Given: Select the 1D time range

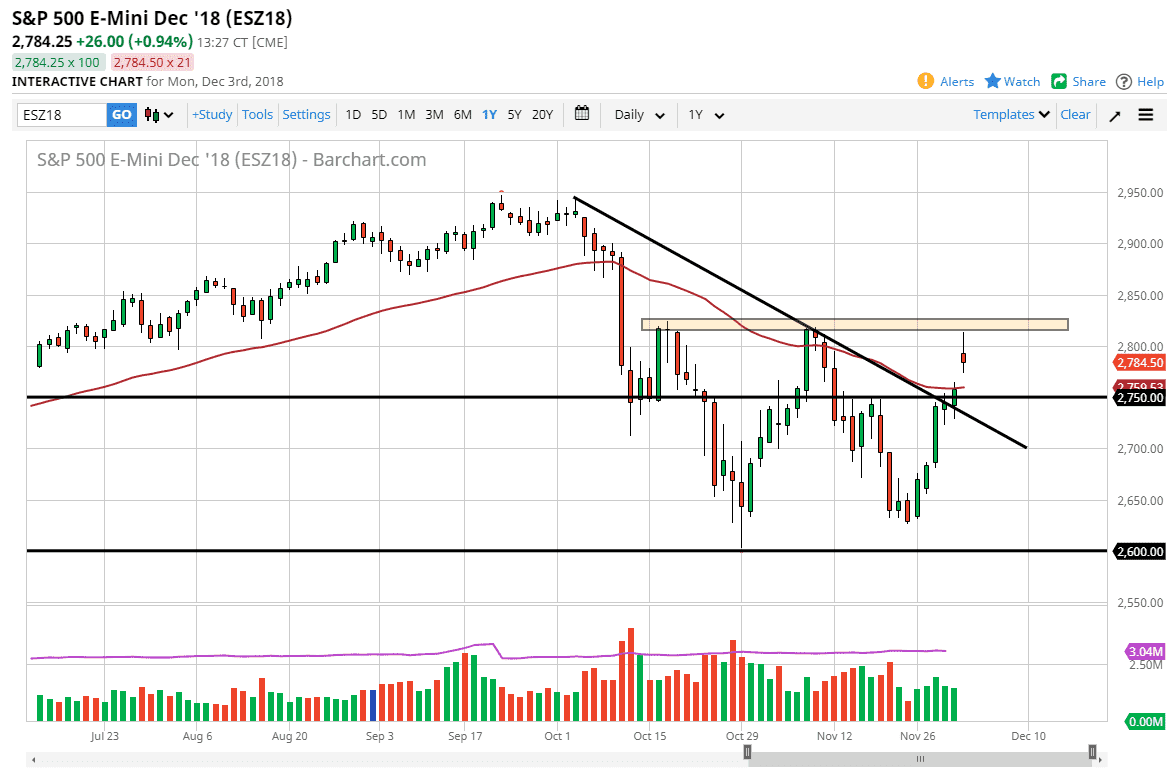Looking at the screenshot, I should tap(353, 115).
